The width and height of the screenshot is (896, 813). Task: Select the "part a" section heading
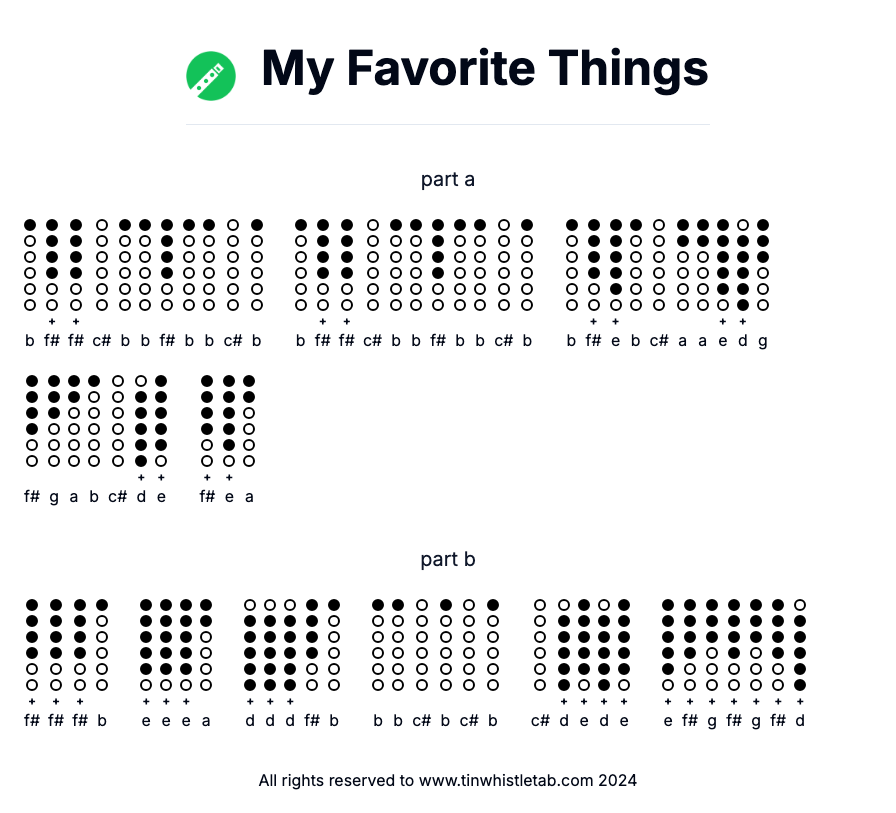[x=448, y=179]
